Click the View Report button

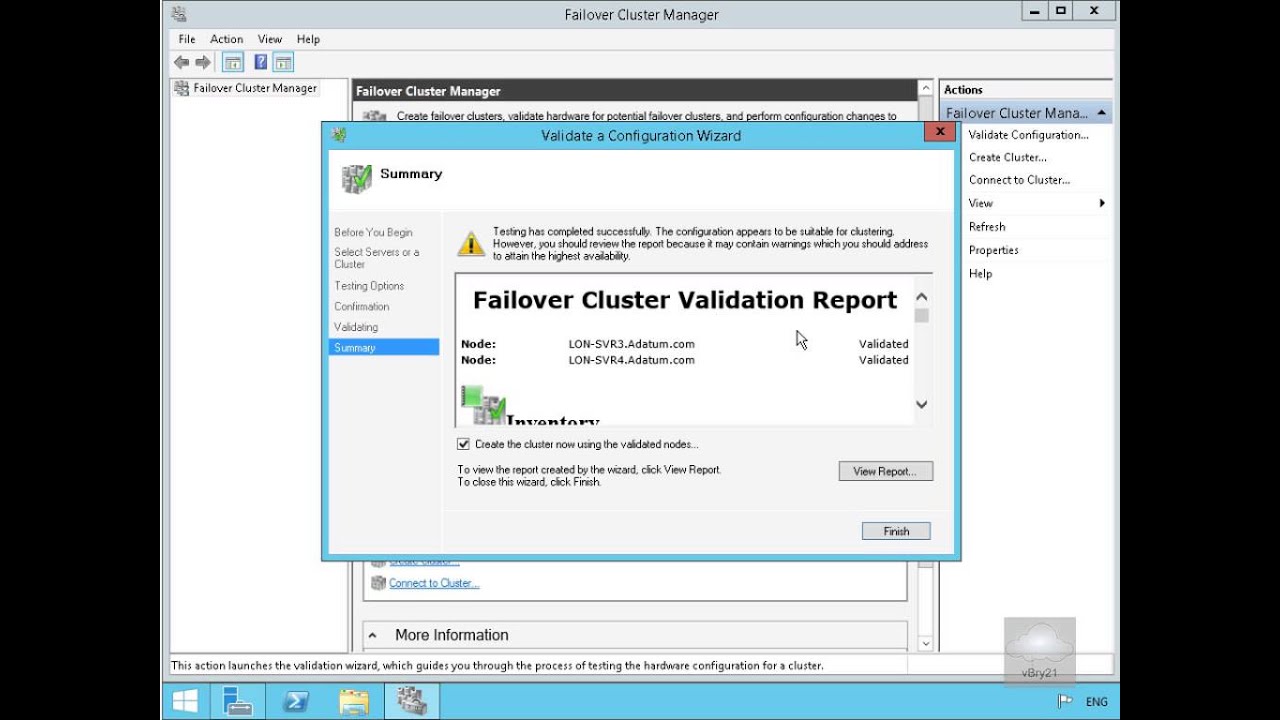886,471
